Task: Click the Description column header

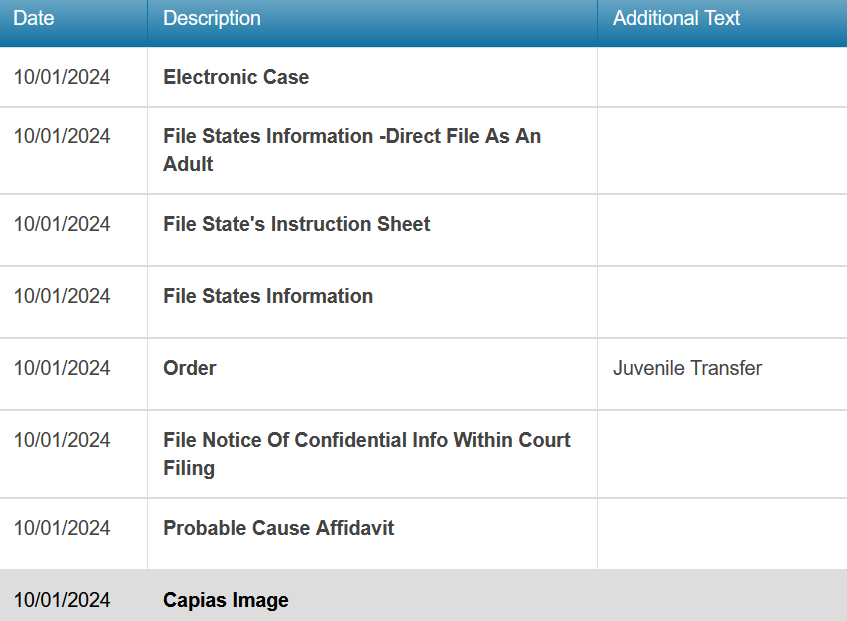Action: [x=212, y=19]
